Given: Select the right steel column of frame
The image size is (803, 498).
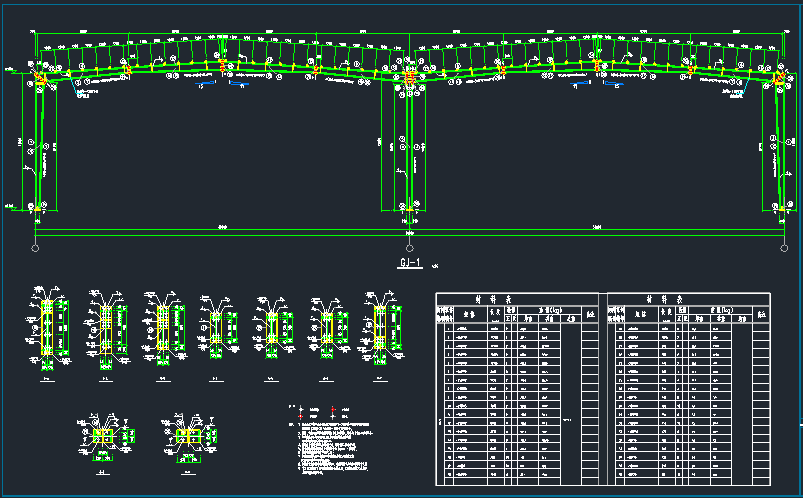Looking at the screenshot, I should pos(775,150).
